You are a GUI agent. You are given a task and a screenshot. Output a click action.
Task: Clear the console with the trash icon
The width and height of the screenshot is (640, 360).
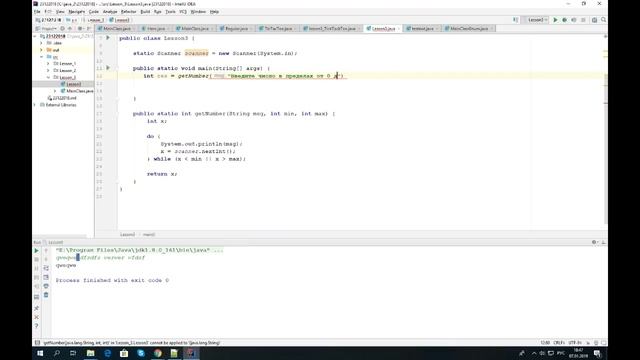(46, 295)
